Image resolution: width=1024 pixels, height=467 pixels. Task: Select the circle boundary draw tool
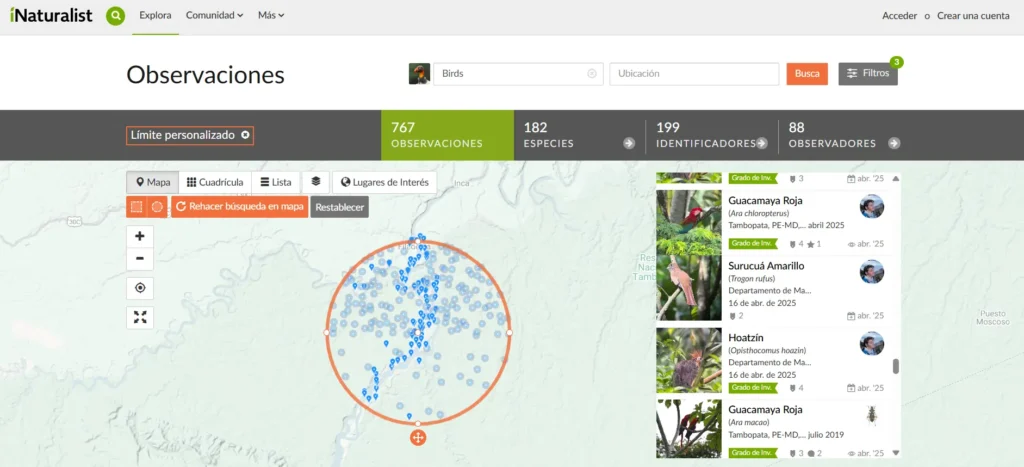[x=157, y=207]
